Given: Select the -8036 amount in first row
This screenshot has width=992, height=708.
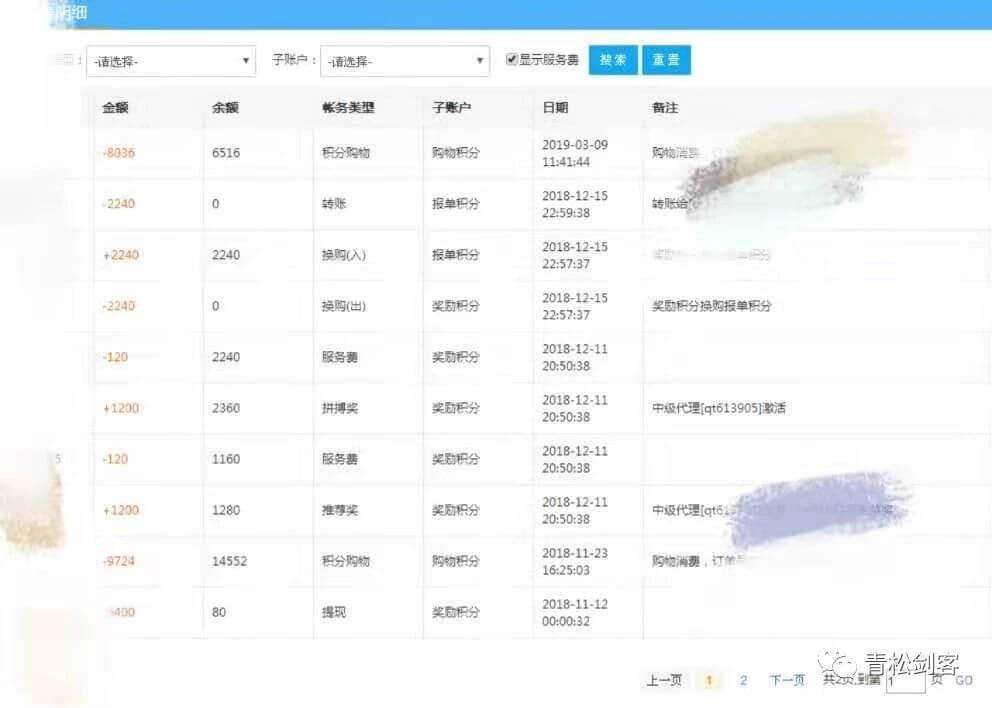Looking at the screenshot, I should click(x=118, y=153).
